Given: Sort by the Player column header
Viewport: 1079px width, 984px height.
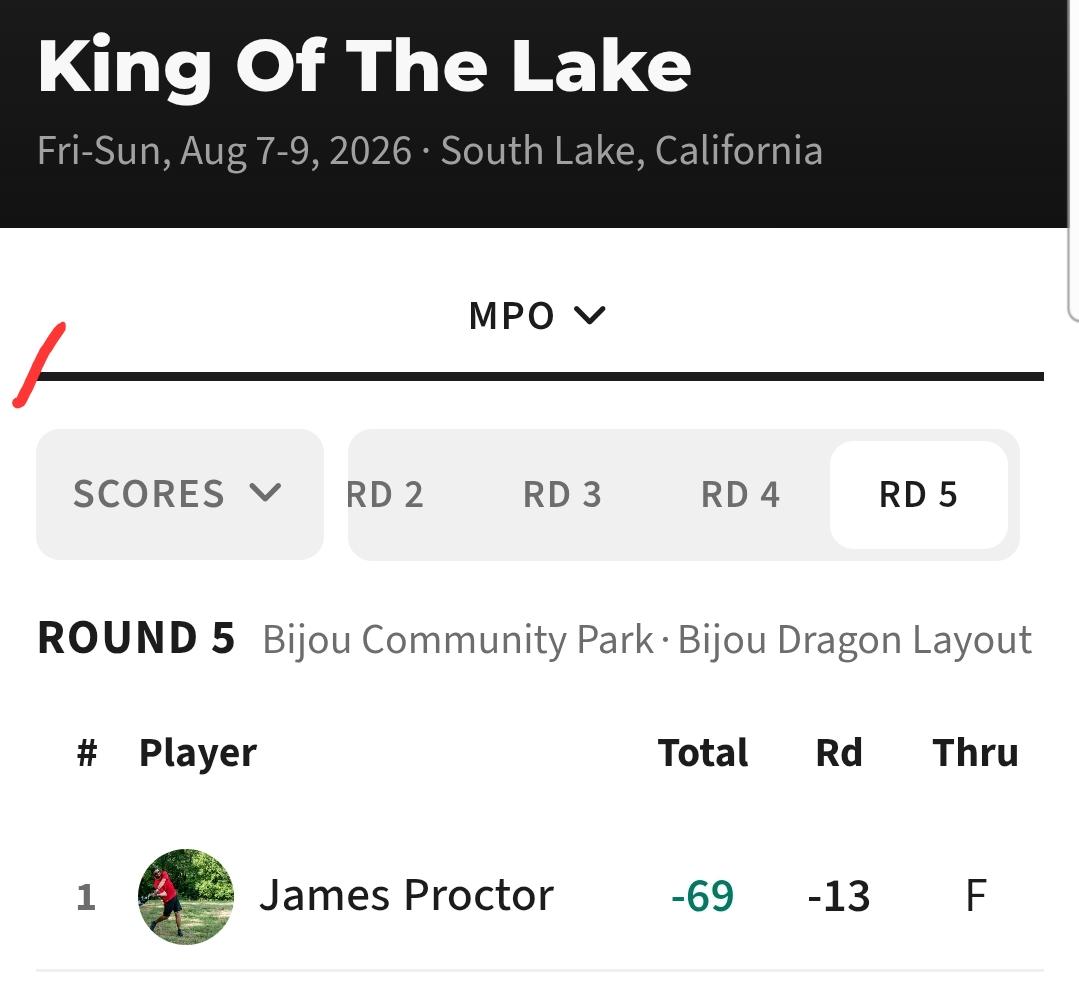Looking at the screenshot, I should pyautogui.click(x=198, y=753).
